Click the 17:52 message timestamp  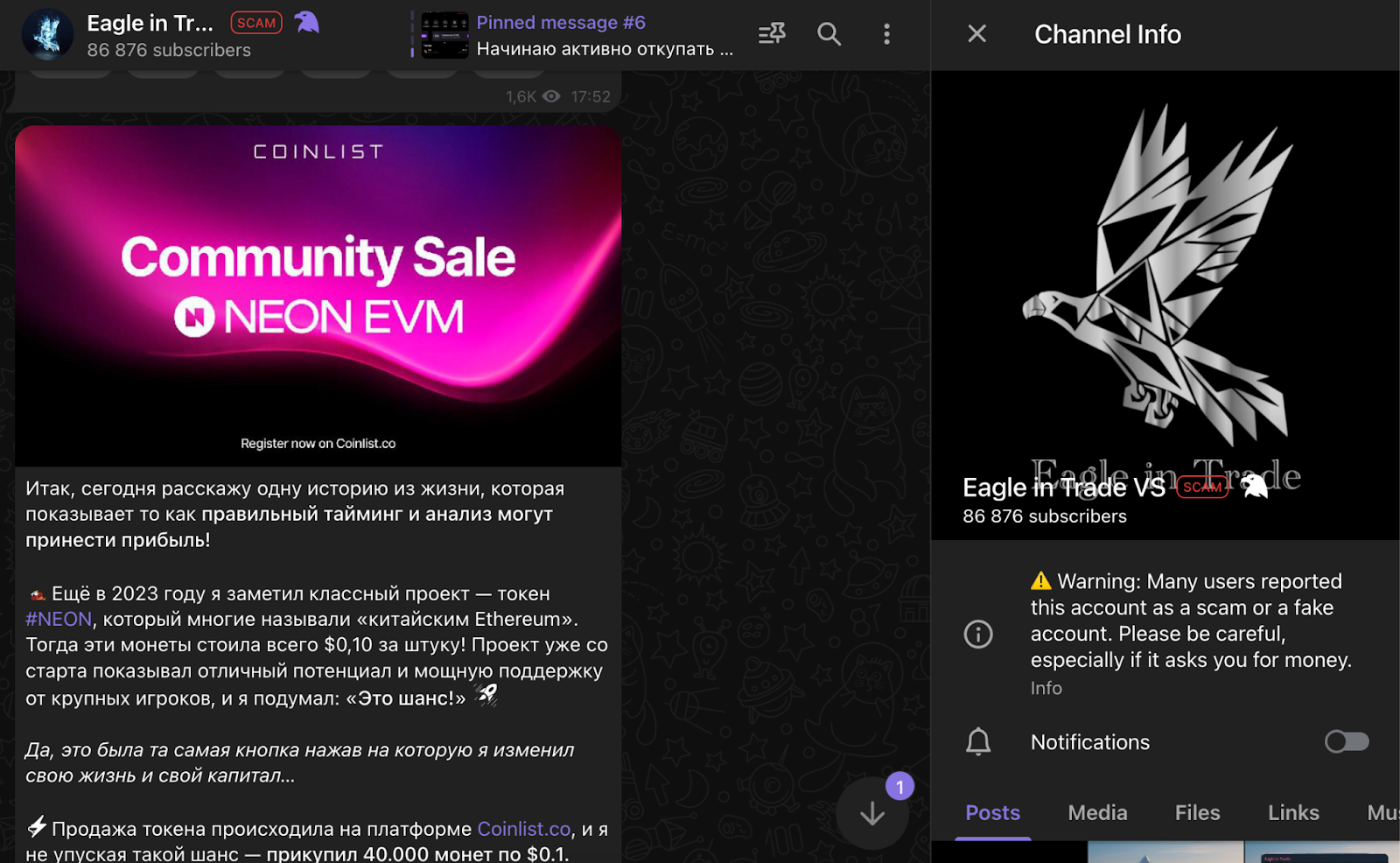[591, 96]
